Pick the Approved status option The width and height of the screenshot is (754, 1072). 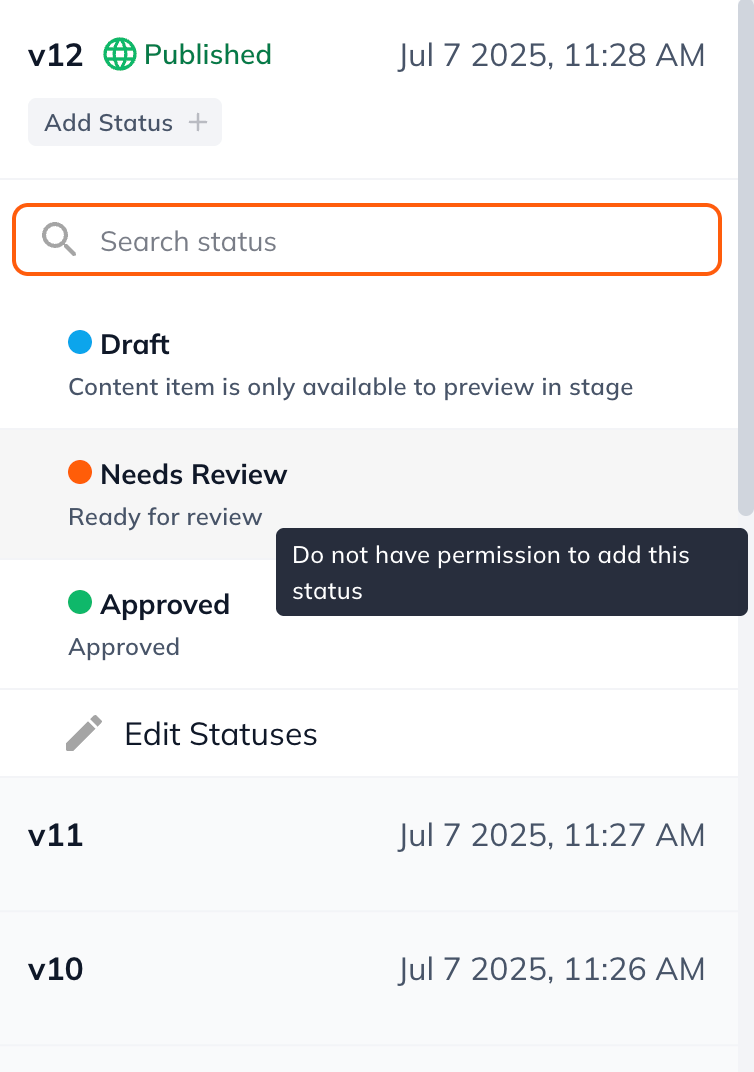pos(165,605)
